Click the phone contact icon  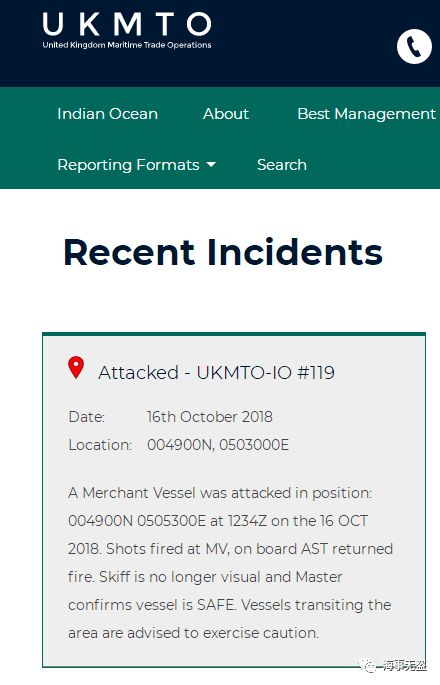pyautogui.click(x=414, y=46)
